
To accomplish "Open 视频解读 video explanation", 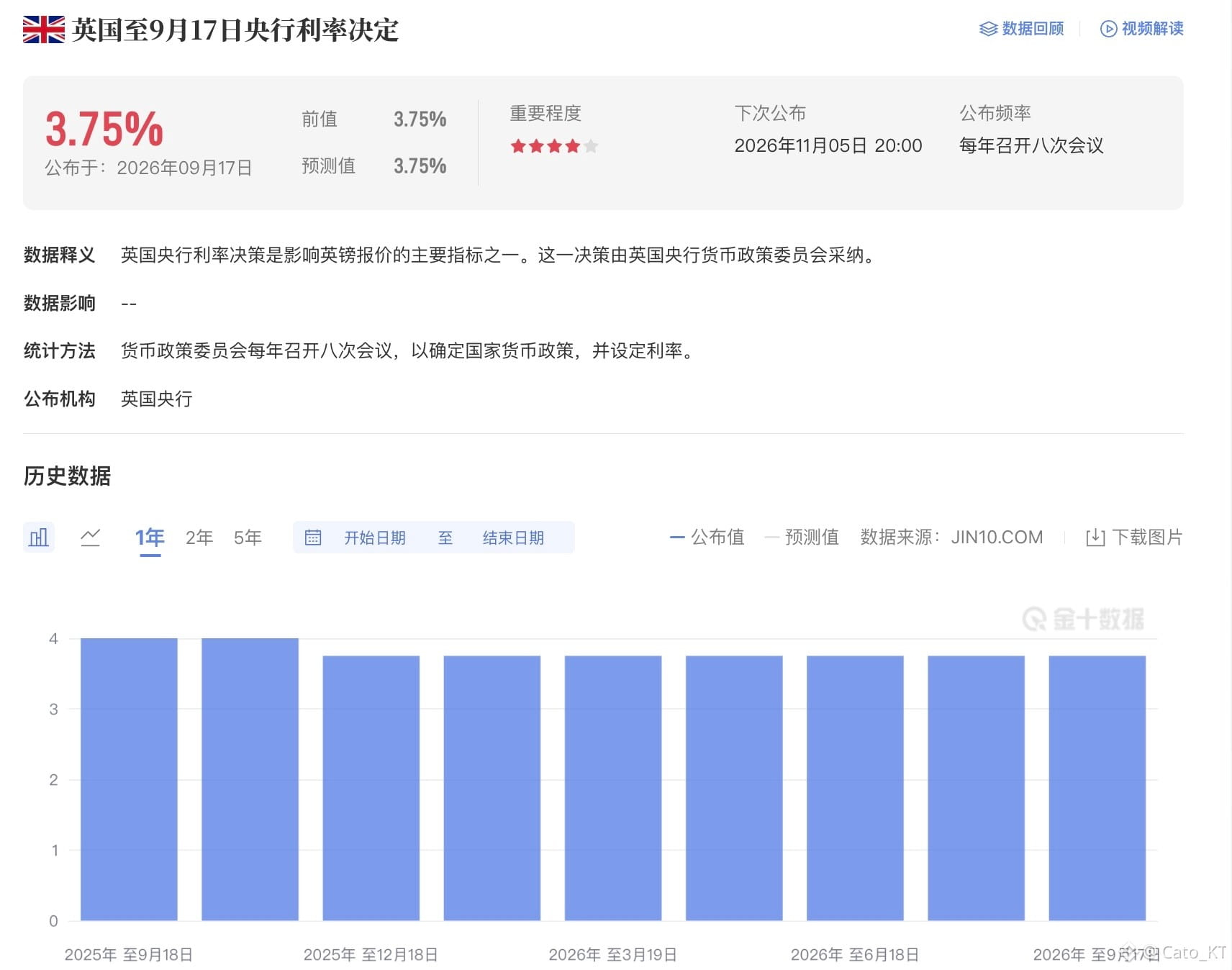I will [x=1142, y=29].
